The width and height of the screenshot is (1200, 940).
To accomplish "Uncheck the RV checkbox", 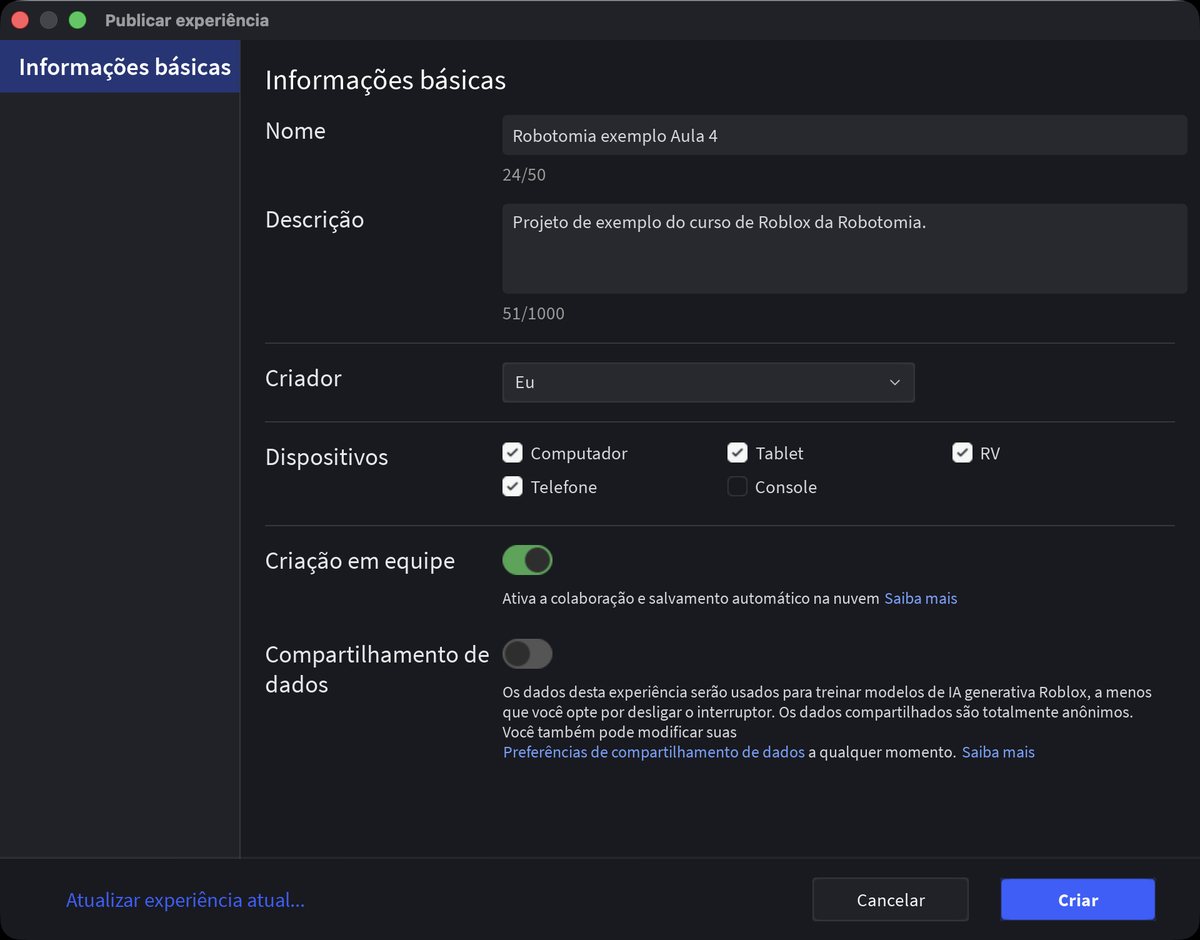I will pyautogui.click(x=962, y=453).
